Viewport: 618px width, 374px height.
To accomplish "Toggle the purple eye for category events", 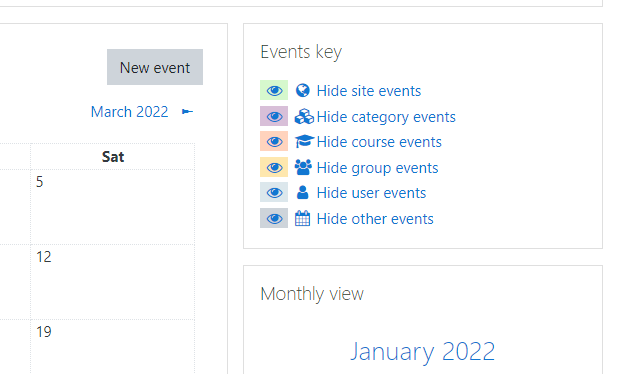I will (274, 116).
